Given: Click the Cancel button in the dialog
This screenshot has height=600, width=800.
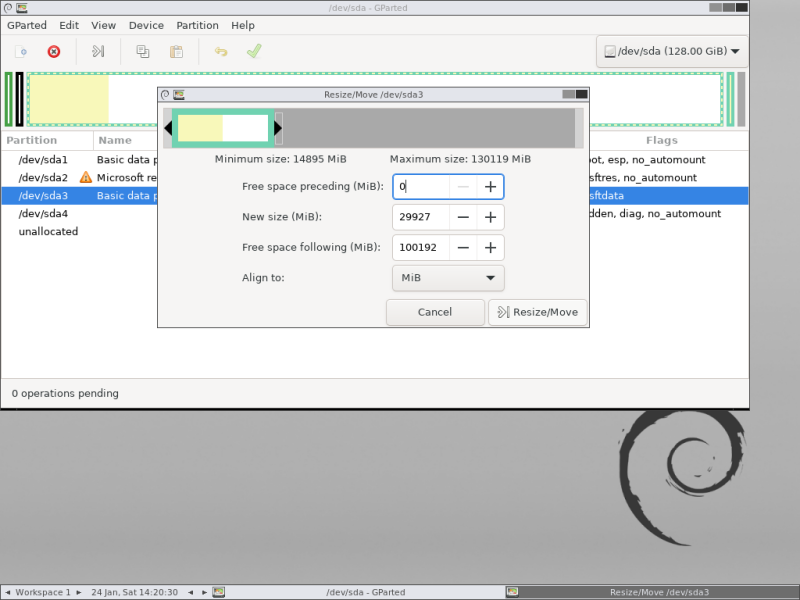Looking at the screenshot, I should [x=435, y=312].
